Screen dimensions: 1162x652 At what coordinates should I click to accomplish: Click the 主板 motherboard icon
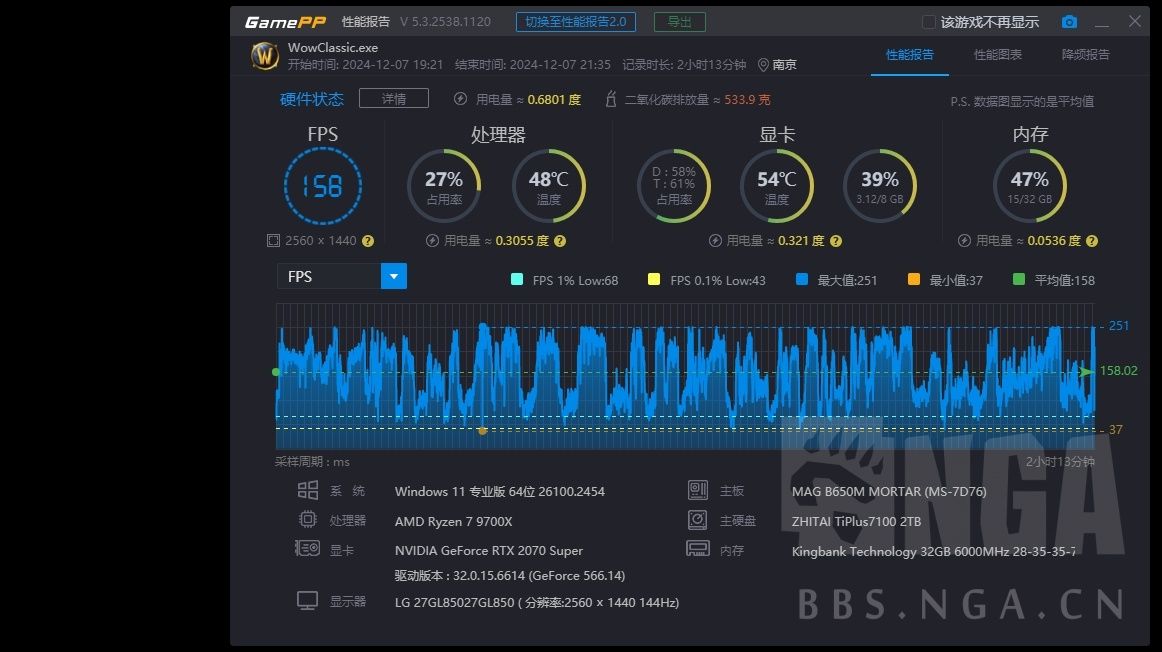point(697,490)
